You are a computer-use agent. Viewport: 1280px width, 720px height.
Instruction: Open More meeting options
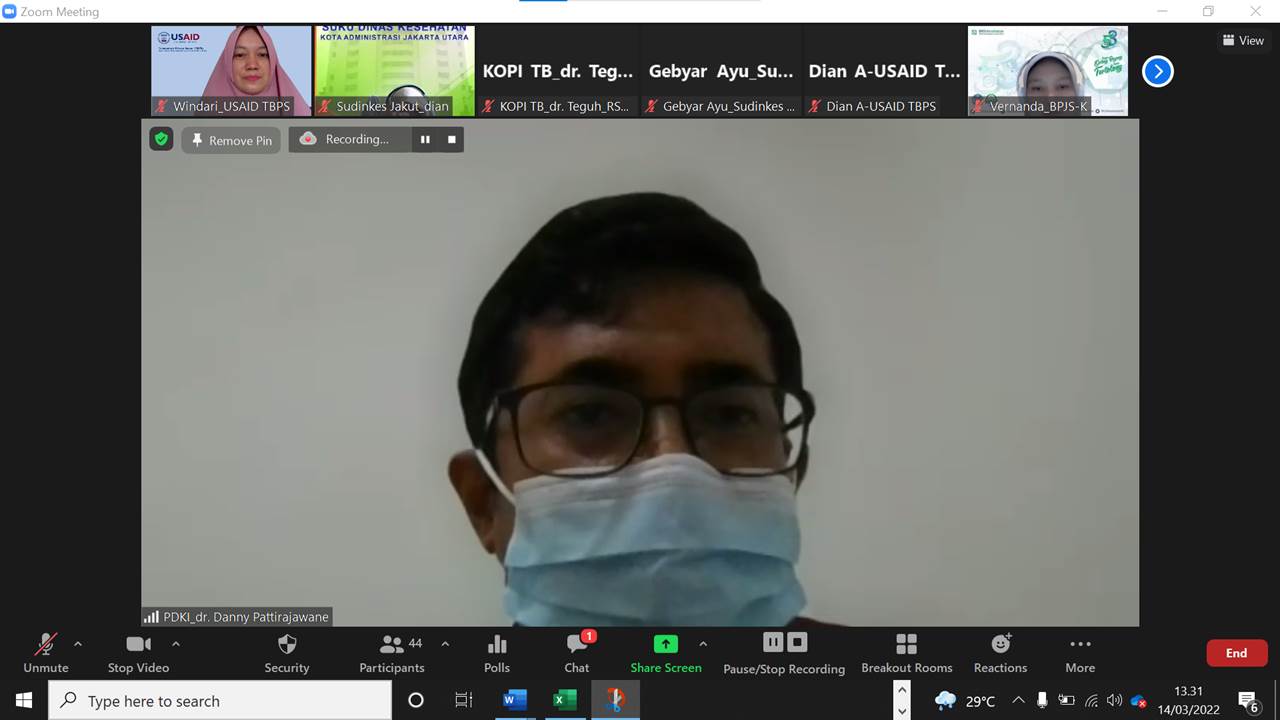[1080, 654]
